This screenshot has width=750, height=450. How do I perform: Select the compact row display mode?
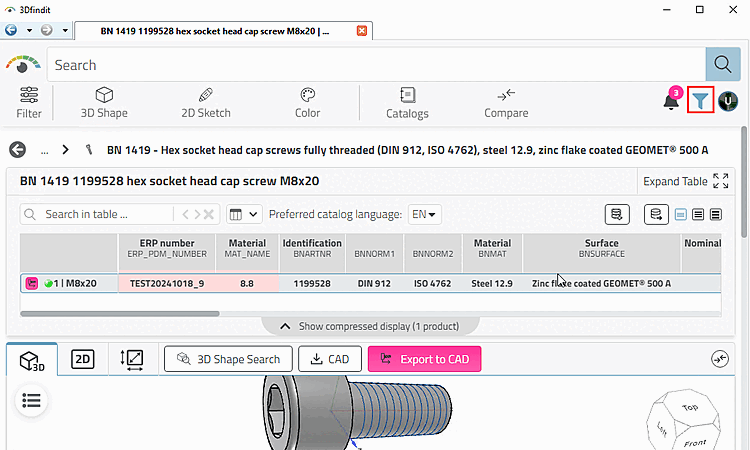[681, 214]
